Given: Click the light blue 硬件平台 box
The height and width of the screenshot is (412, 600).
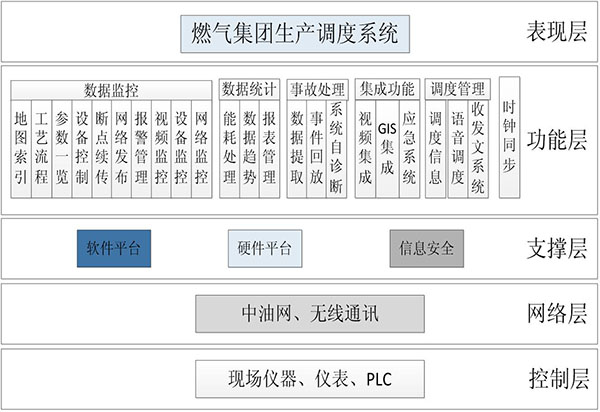Looking at the screenshot, I should [x=265, y=248].
